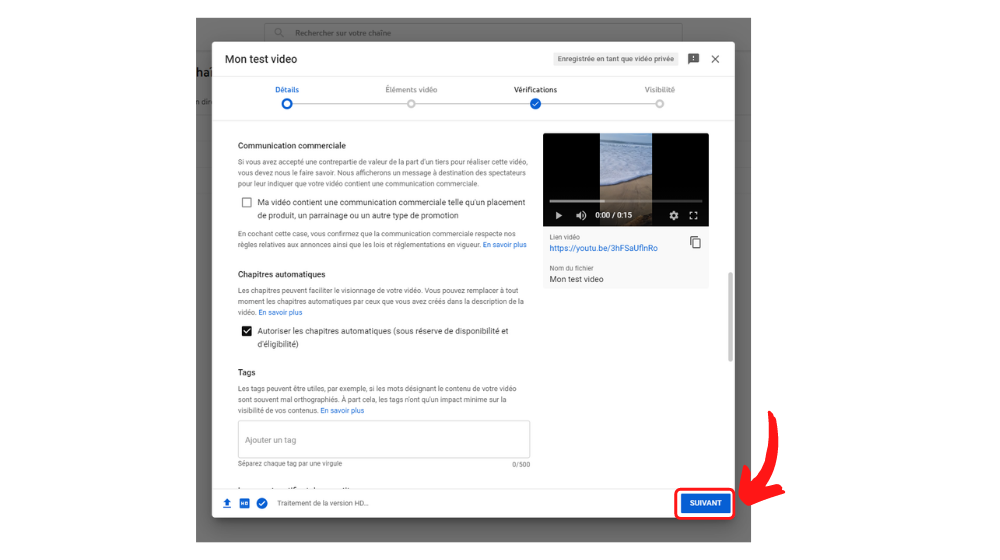Click the Chapitres automatiques heading
This screenshot has width=1000, height=560.
click(281, 274)
